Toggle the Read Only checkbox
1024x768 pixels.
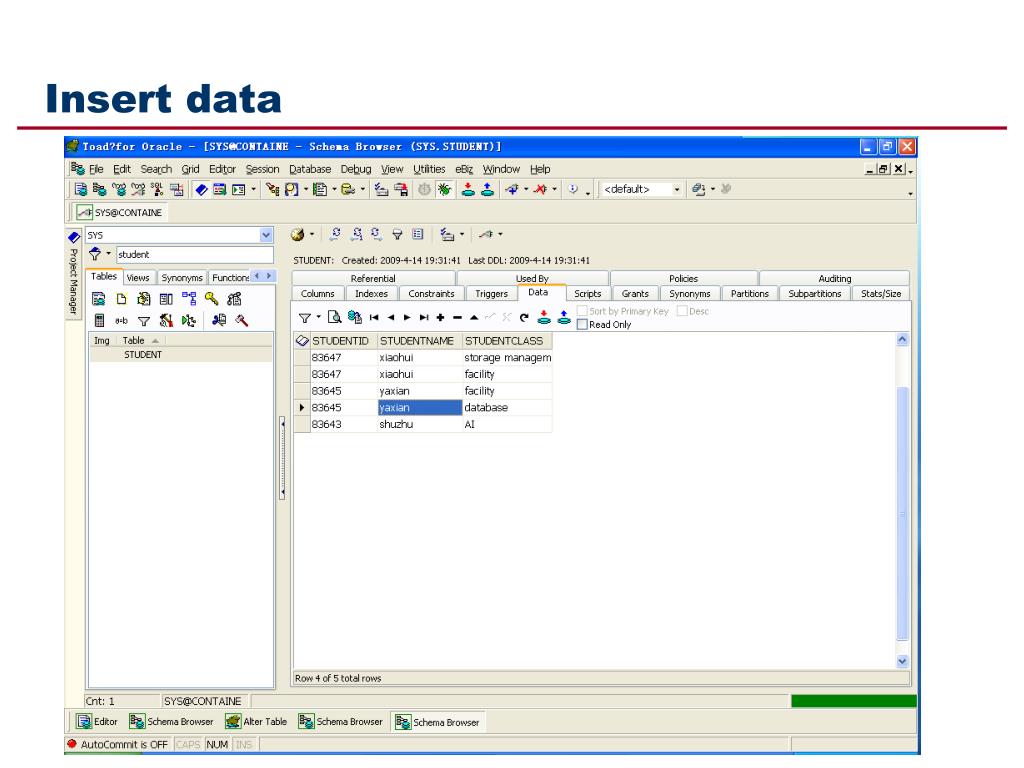tap(583, 325)
